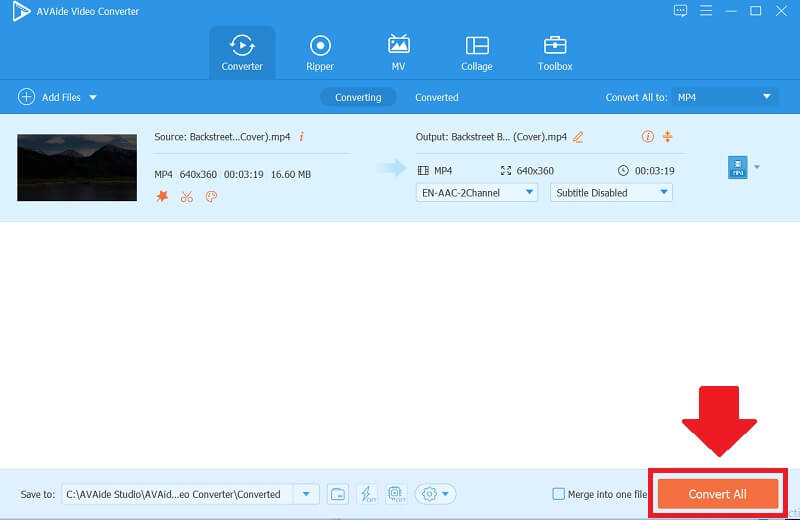Open the Subtitle Disabled dropdown
This screenshot has width=800, height=520.
click(x=611, y=192)
